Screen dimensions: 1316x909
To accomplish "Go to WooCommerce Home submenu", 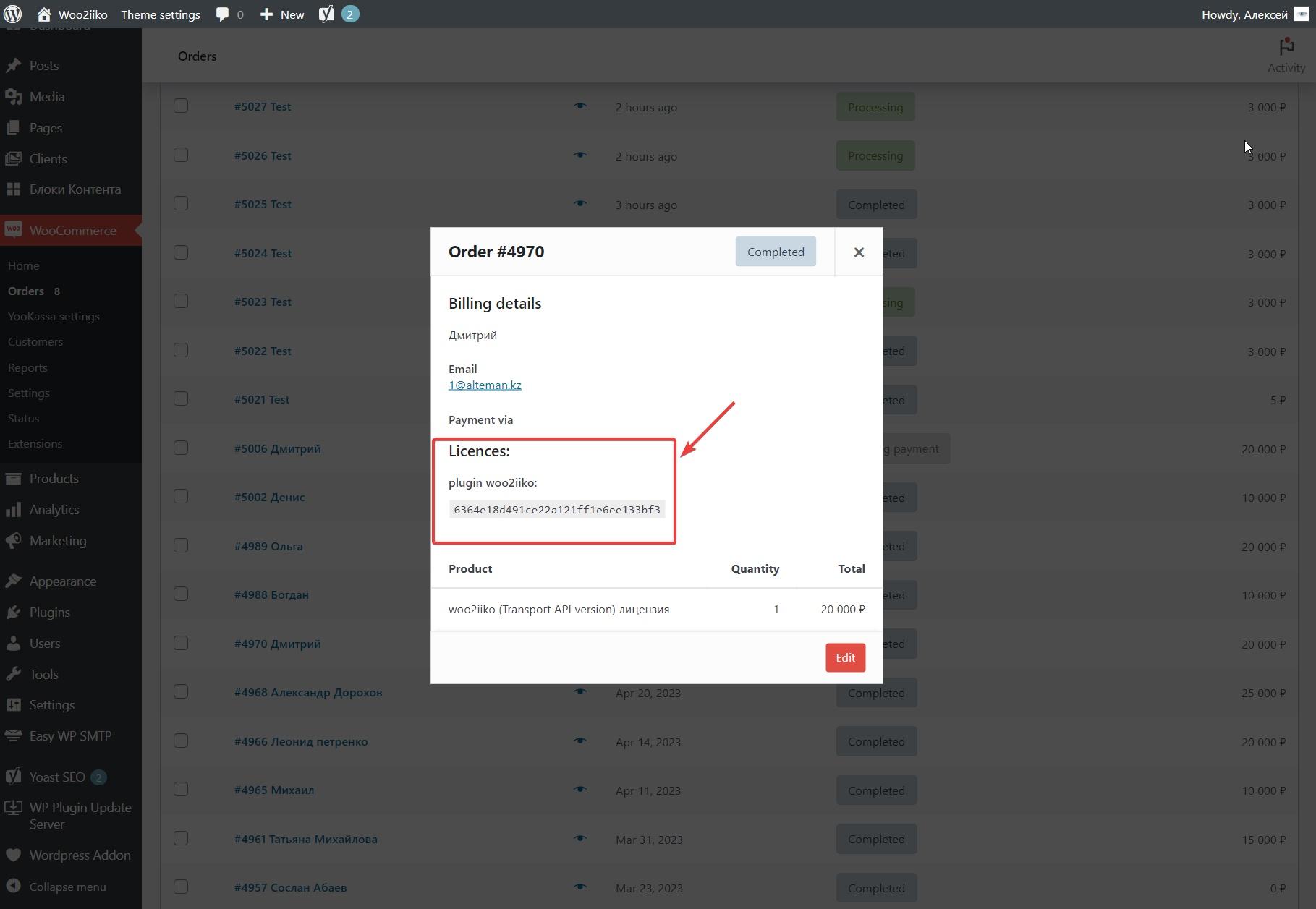I will [x=24, y=265].
